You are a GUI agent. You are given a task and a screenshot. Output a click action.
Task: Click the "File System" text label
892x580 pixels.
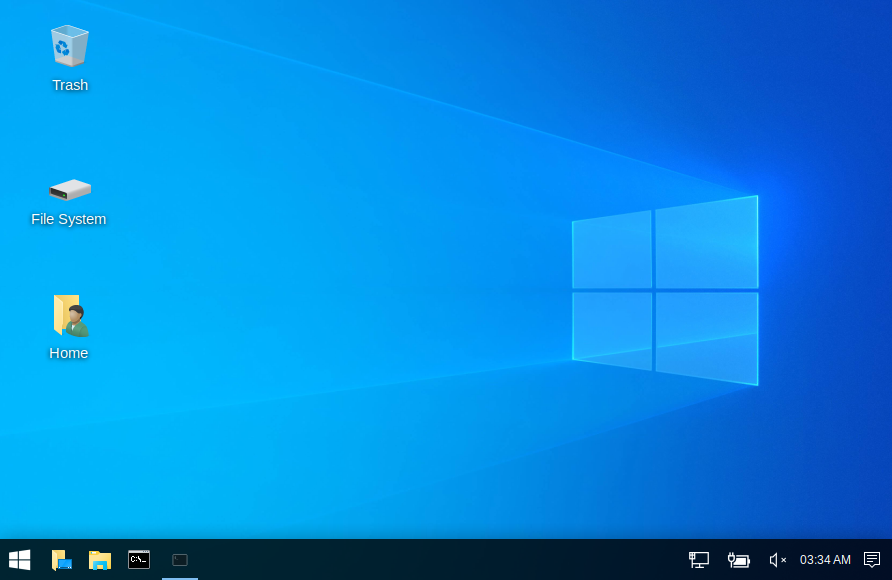coord(69,219)
